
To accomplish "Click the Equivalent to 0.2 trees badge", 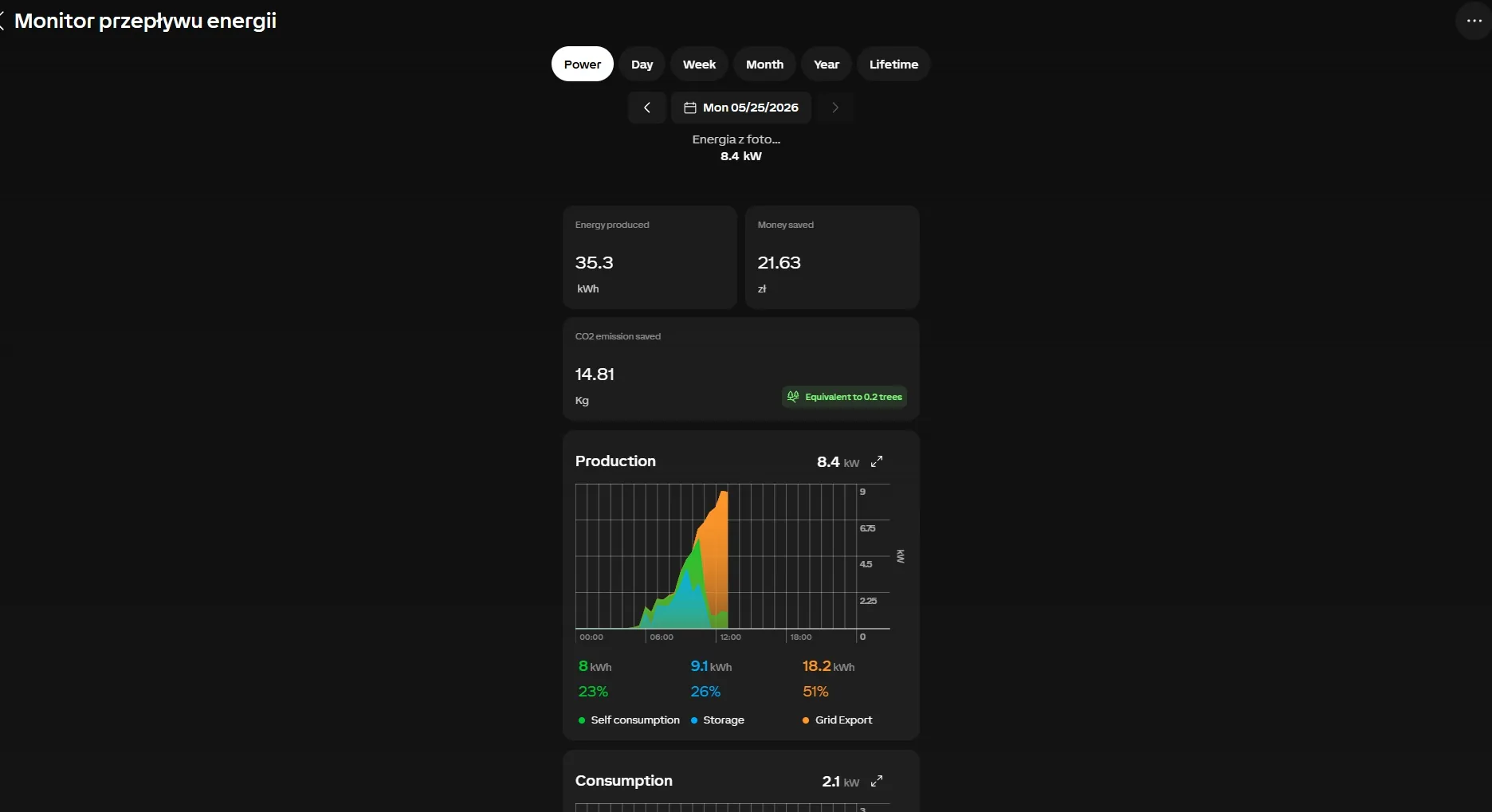I will (x=845, y=397).
